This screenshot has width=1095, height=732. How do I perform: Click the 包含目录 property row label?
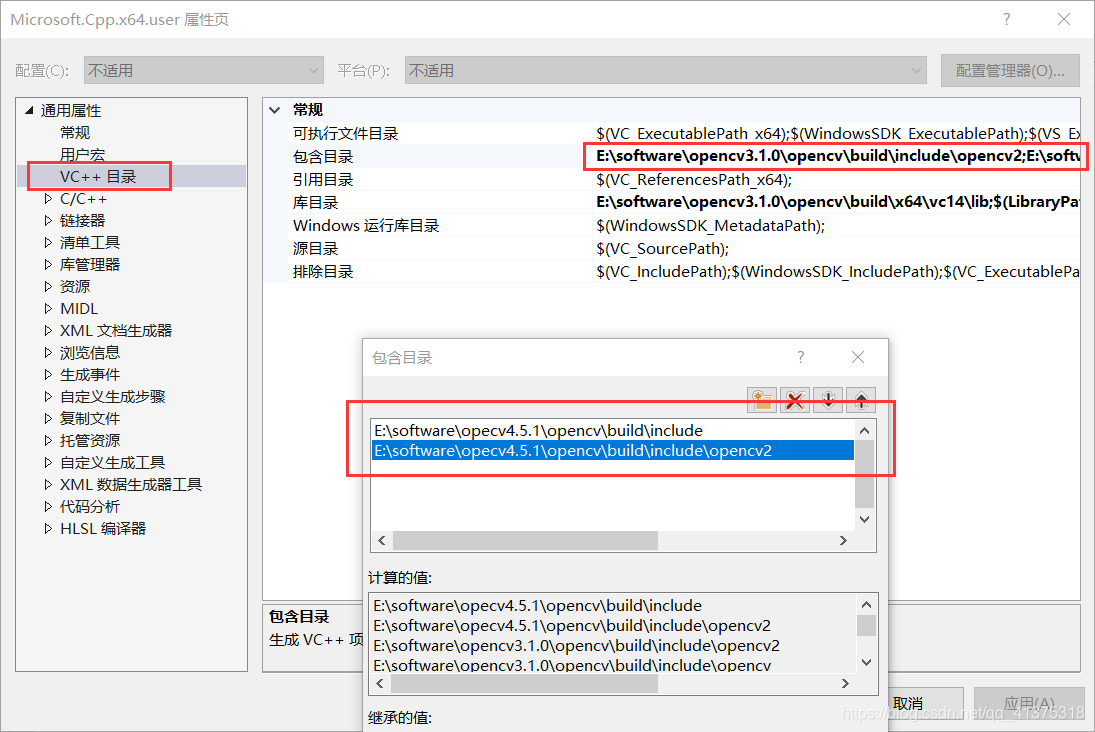coord(323,156)
